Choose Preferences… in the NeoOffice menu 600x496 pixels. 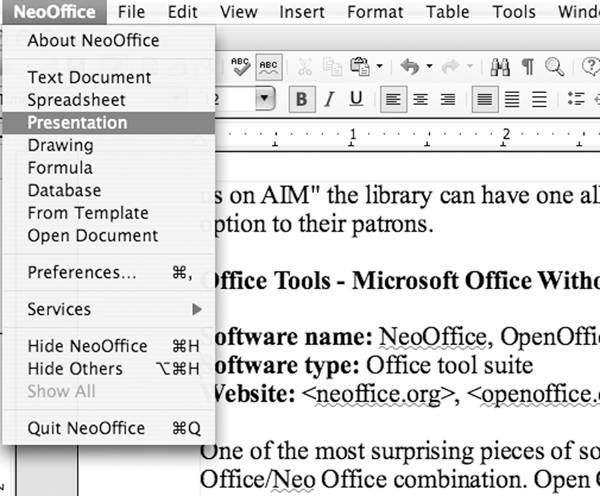click(82, 272)
